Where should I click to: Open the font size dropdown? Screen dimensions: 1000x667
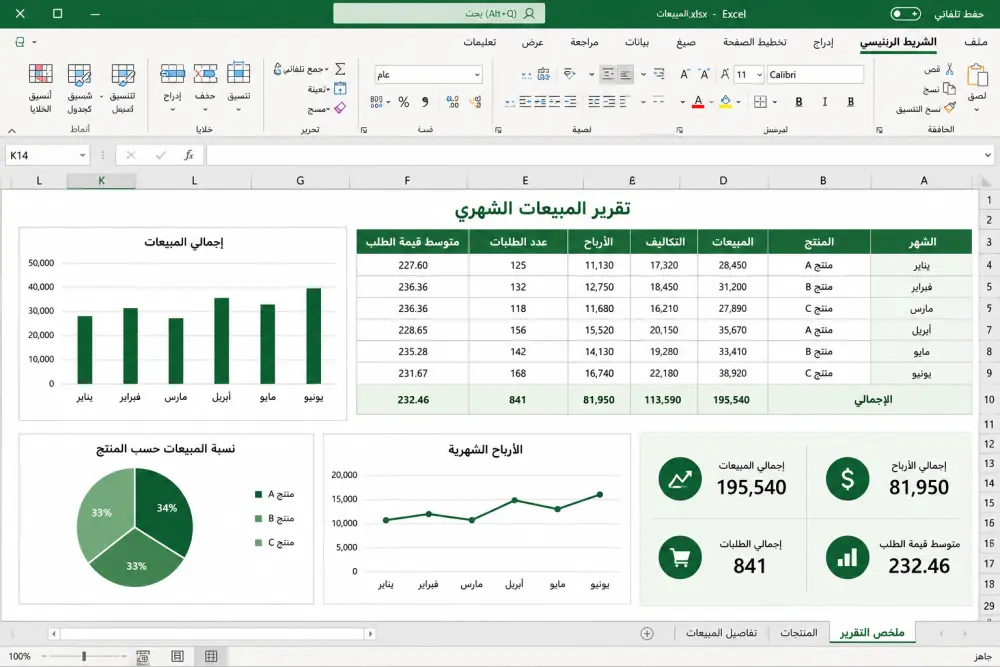759,75
